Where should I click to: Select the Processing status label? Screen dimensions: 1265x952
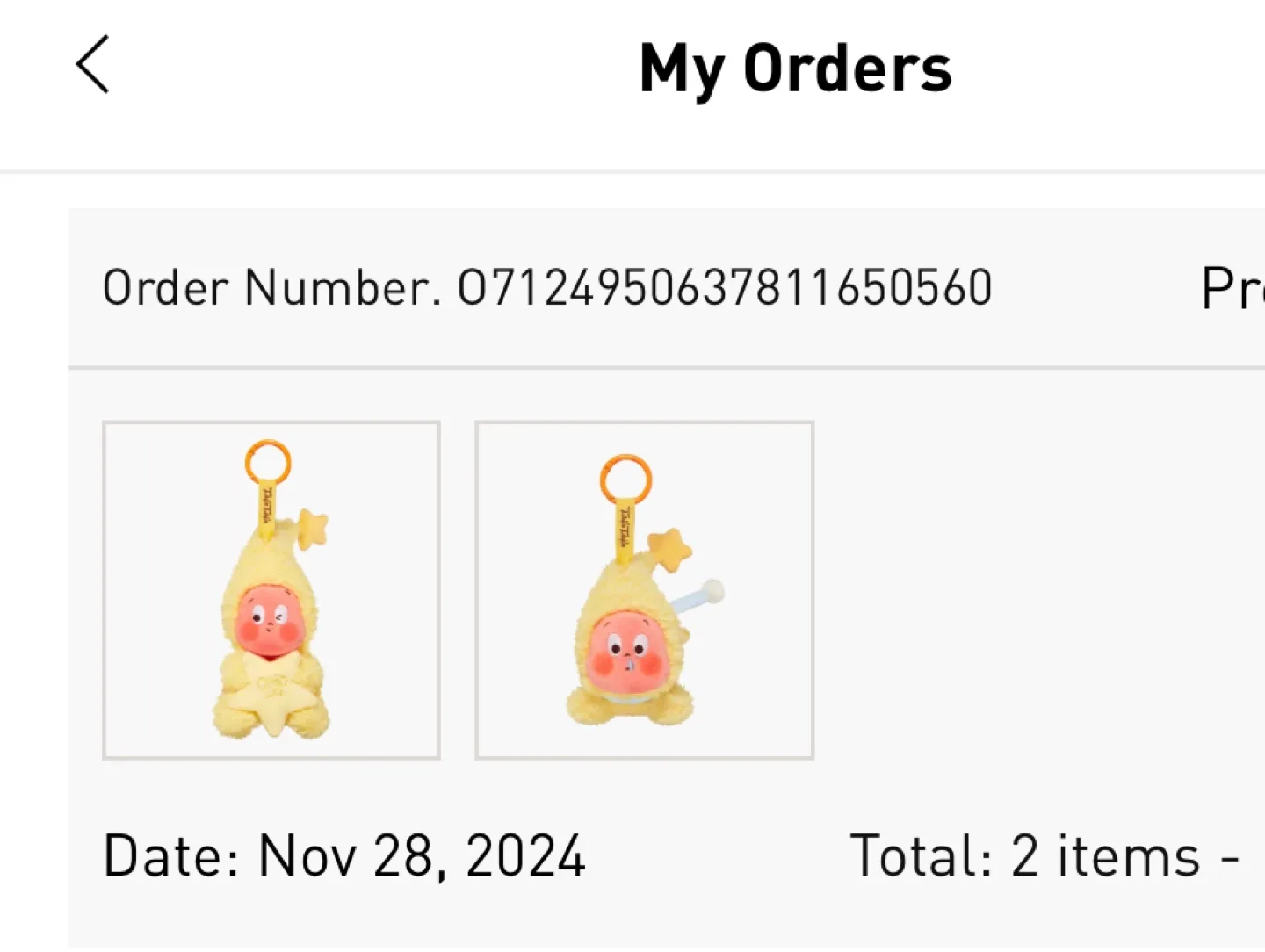[1230, 286]
